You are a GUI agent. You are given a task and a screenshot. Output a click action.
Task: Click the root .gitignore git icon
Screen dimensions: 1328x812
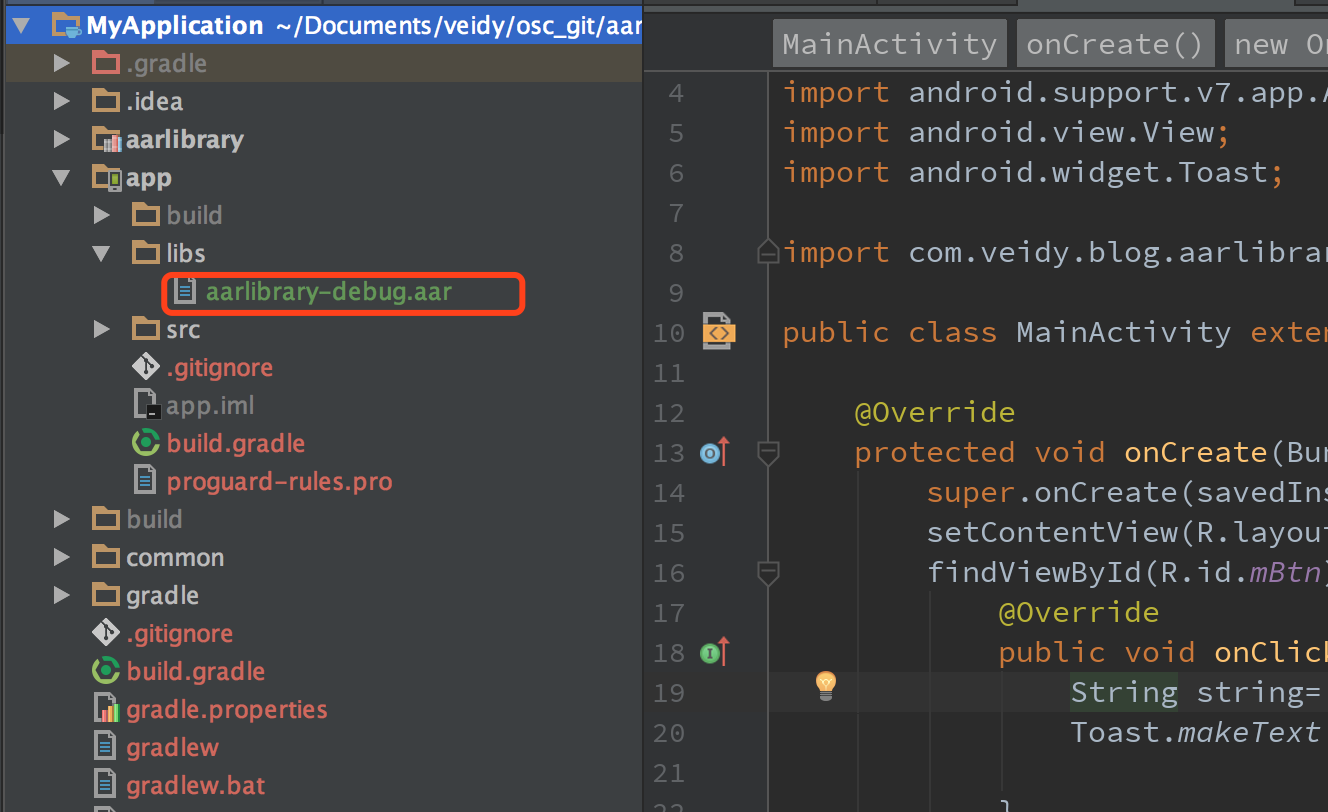pos(105,634)
